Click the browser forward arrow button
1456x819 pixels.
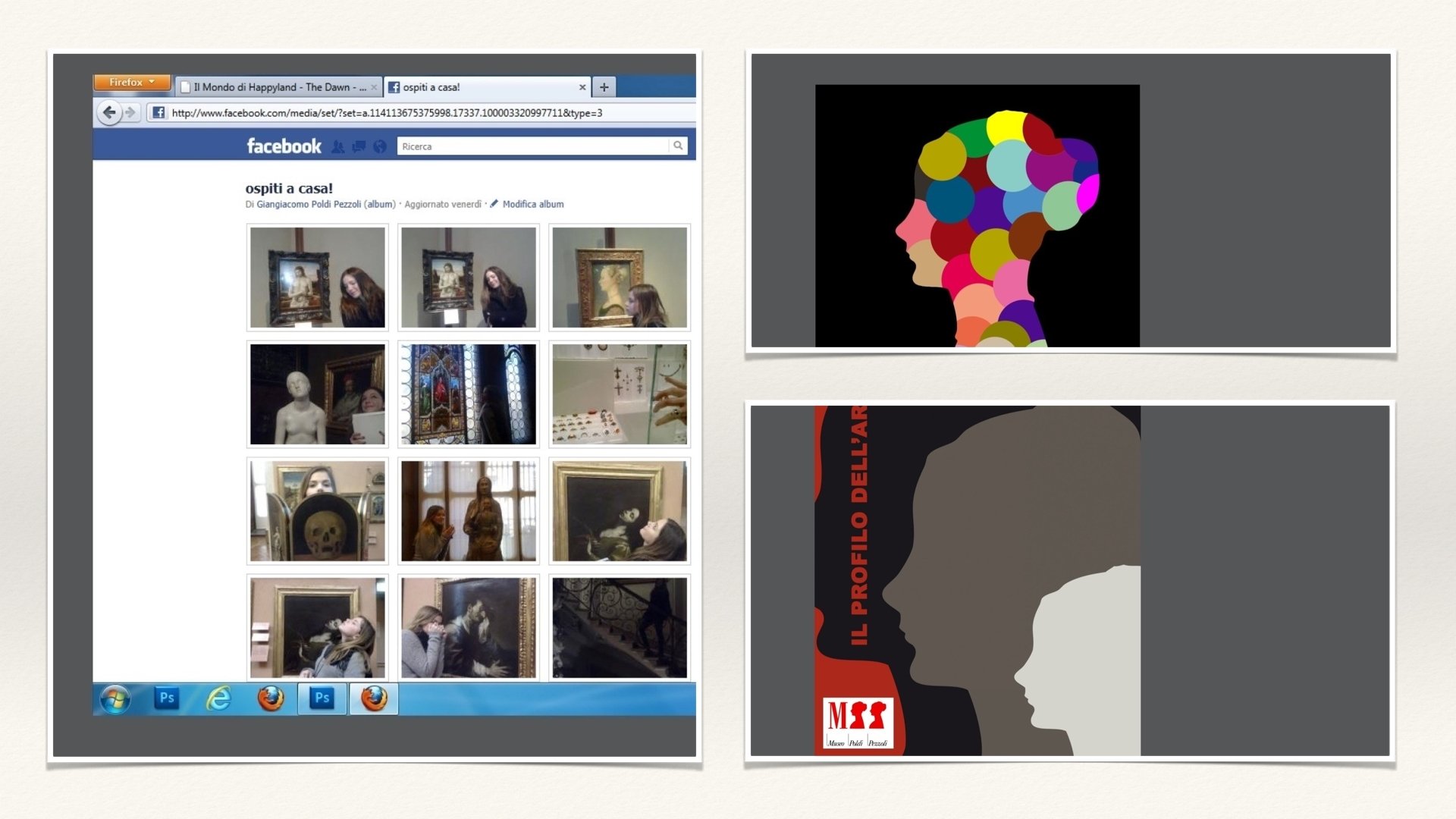point(131,113)
